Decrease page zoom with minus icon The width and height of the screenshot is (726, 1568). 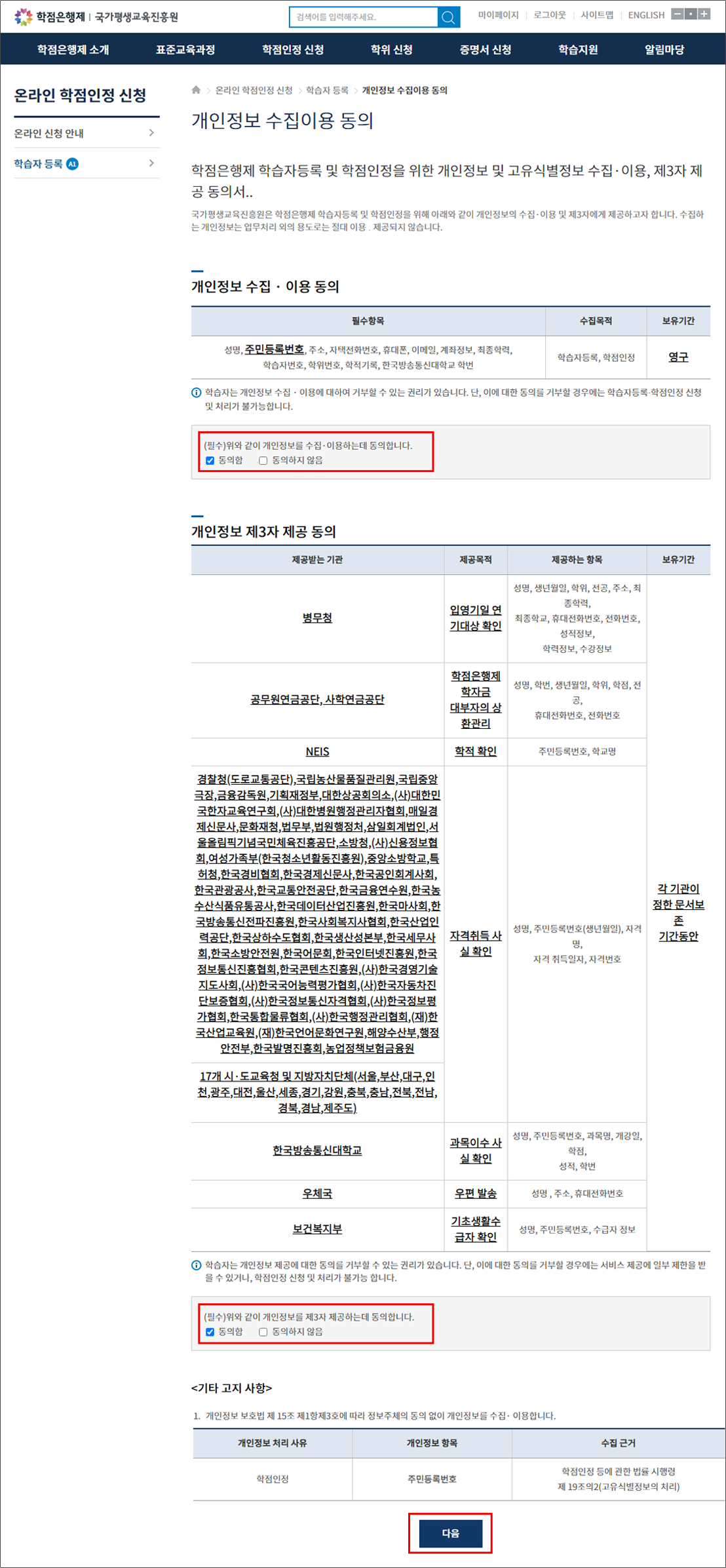(x=678, y=14)
